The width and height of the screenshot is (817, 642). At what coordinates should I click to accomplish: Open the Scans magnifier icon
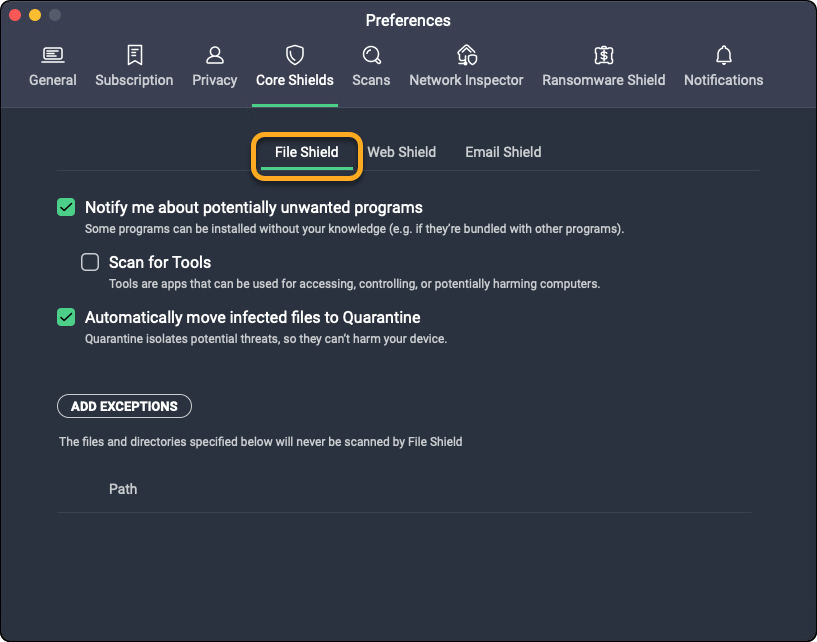tap(371, 55)
